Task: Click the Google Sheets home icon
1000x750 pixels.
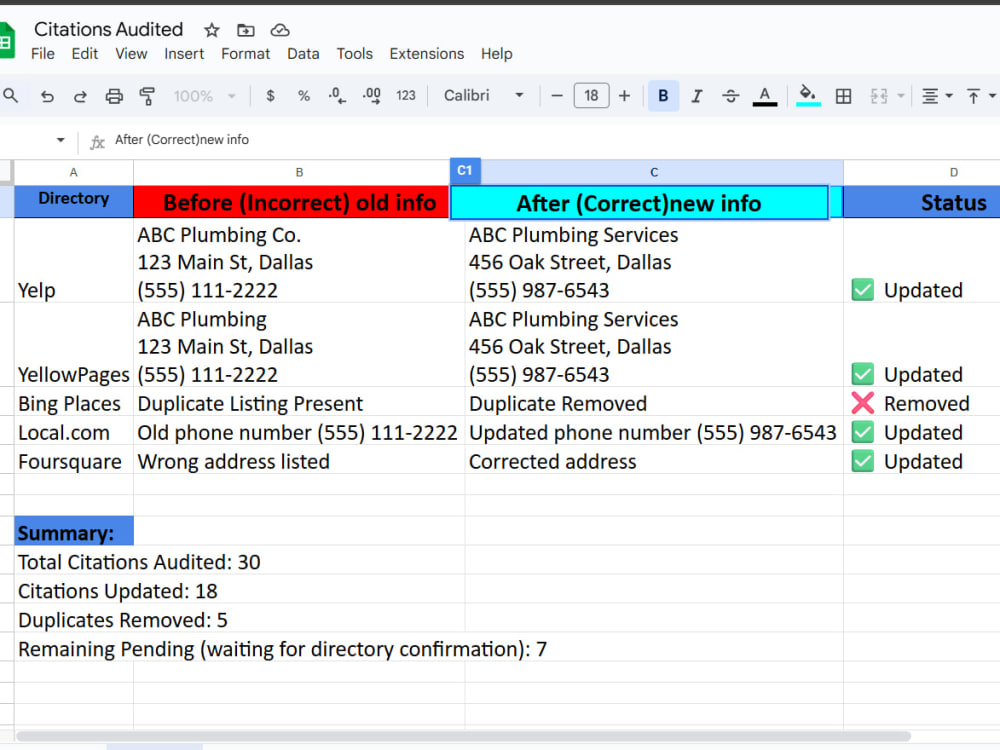Action: pos(6,40)
